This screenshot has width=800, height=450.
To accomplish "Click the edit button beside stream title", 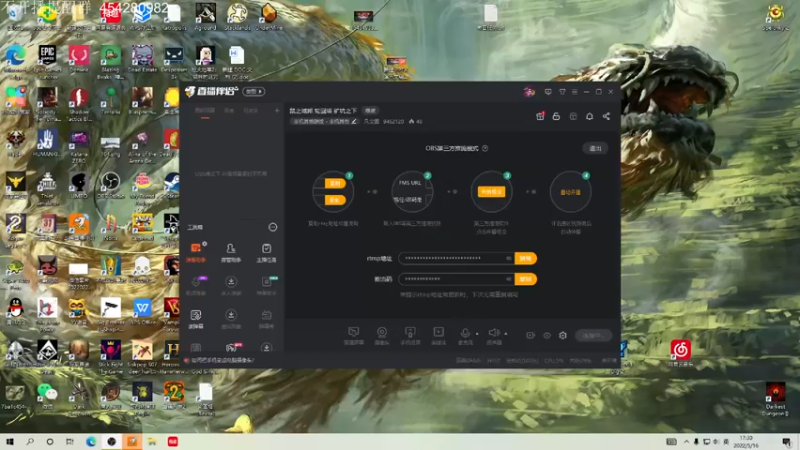I will [370, 111].
